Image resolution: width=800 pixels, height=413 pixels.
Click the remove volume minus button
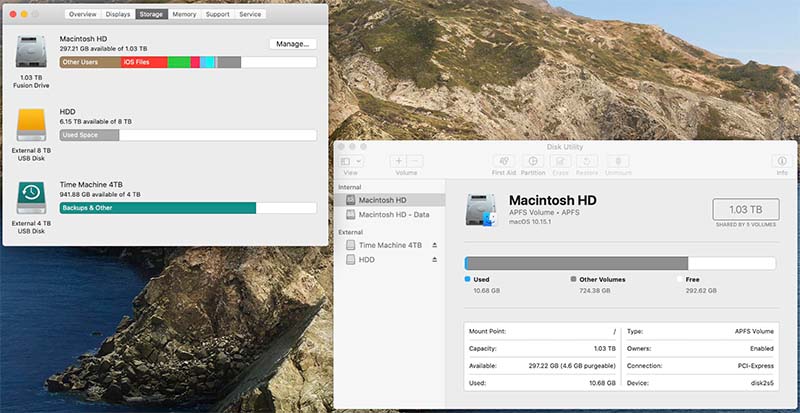[x=415, y=161]
